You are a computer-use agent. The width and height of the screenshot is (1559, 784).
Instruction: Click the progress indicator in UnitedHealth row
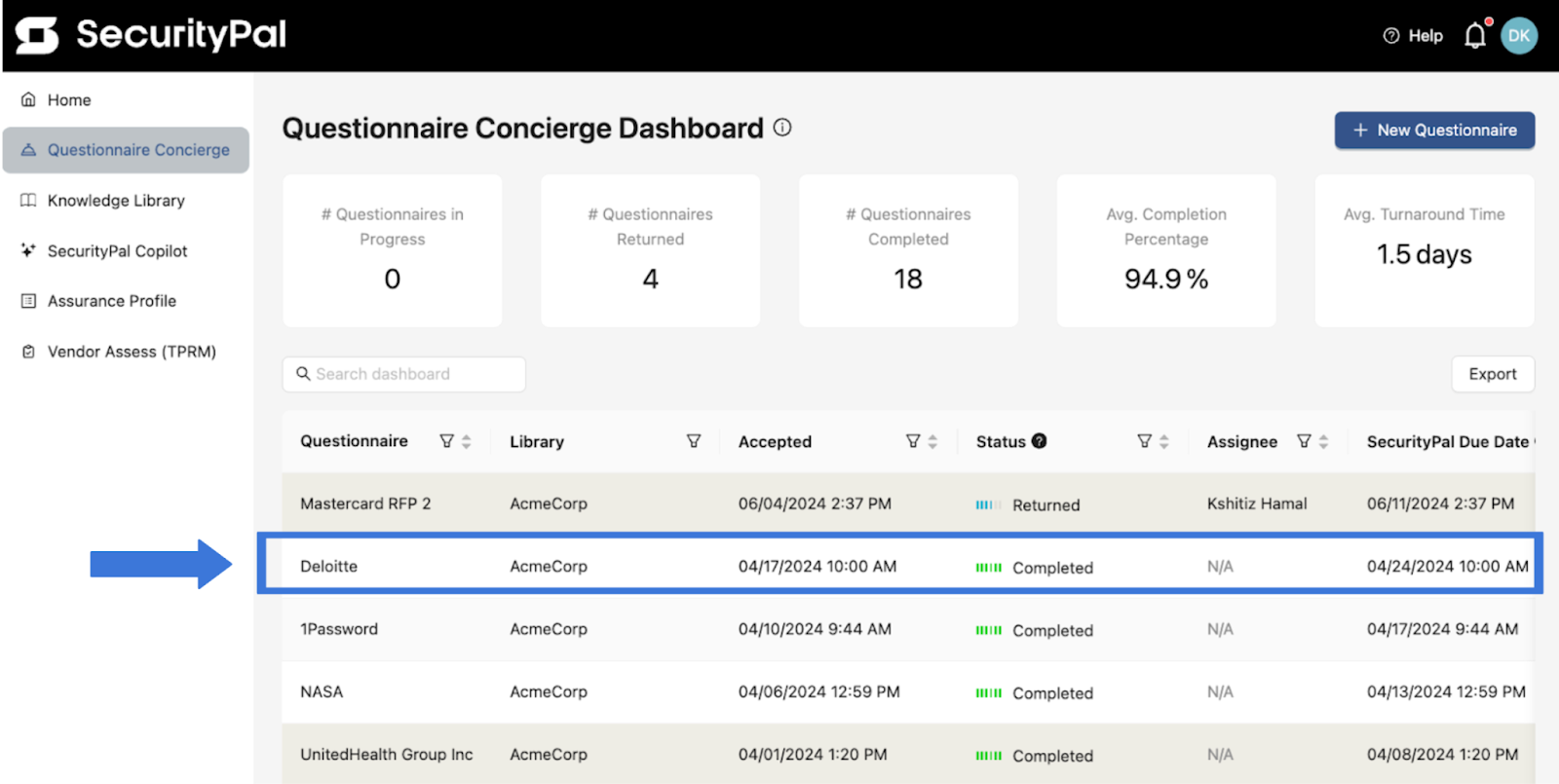click(x=989, y=756)
